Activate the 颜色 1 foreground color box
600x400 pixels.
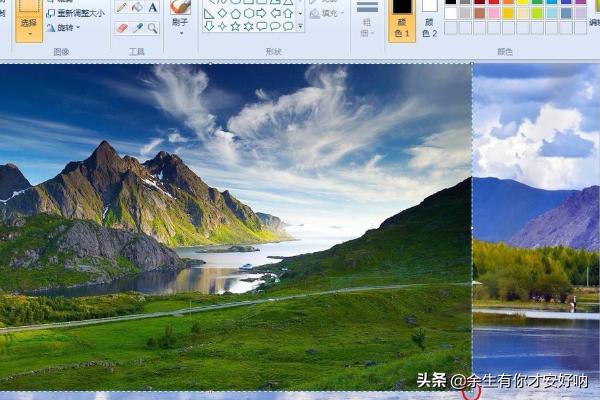click(x=401, y=20)
